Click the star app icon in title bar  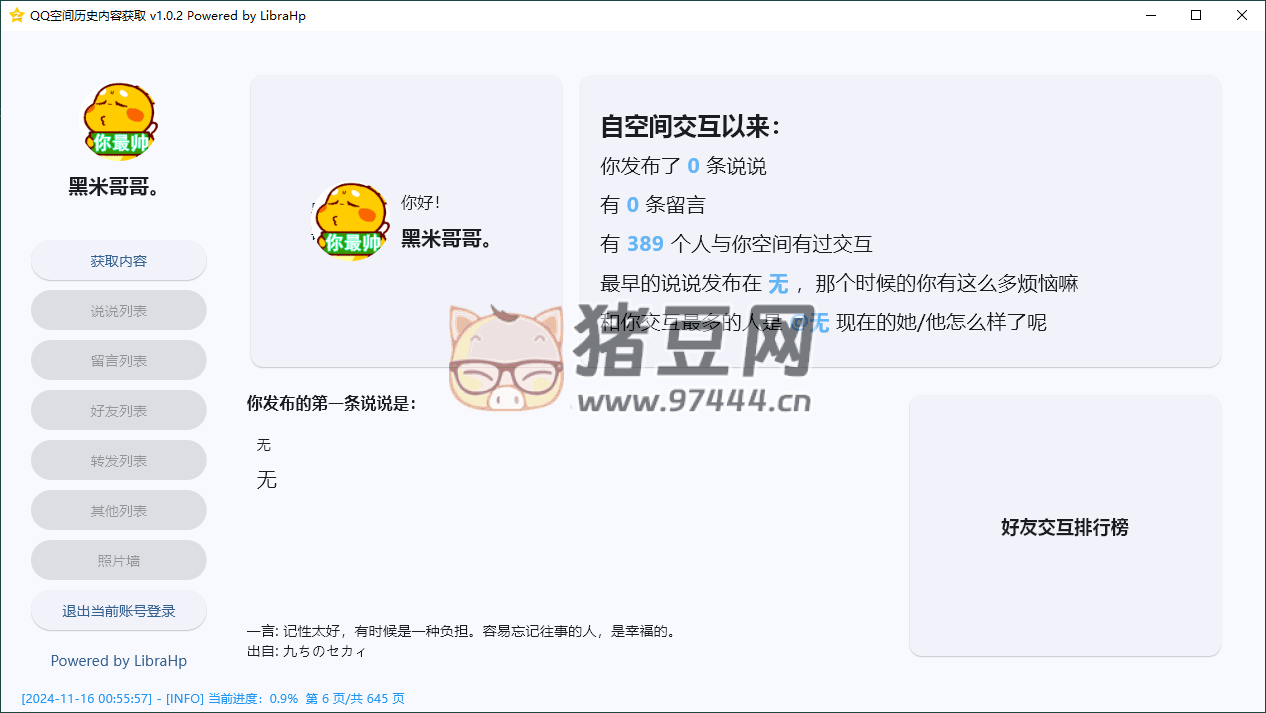pyautogui.click(x=15, y=15)
